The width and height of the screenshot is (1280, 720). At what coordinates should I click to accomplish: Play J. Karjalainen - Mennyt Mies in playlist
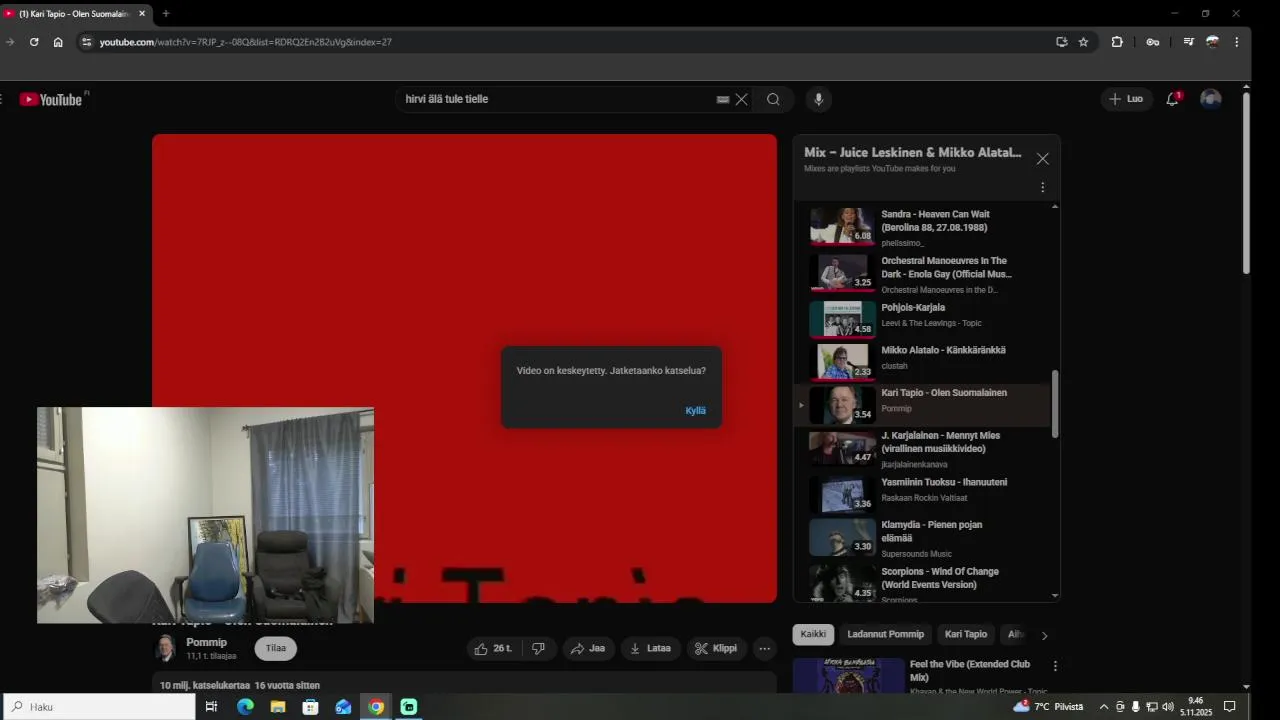pyautogui.click(x=923, y=448)
